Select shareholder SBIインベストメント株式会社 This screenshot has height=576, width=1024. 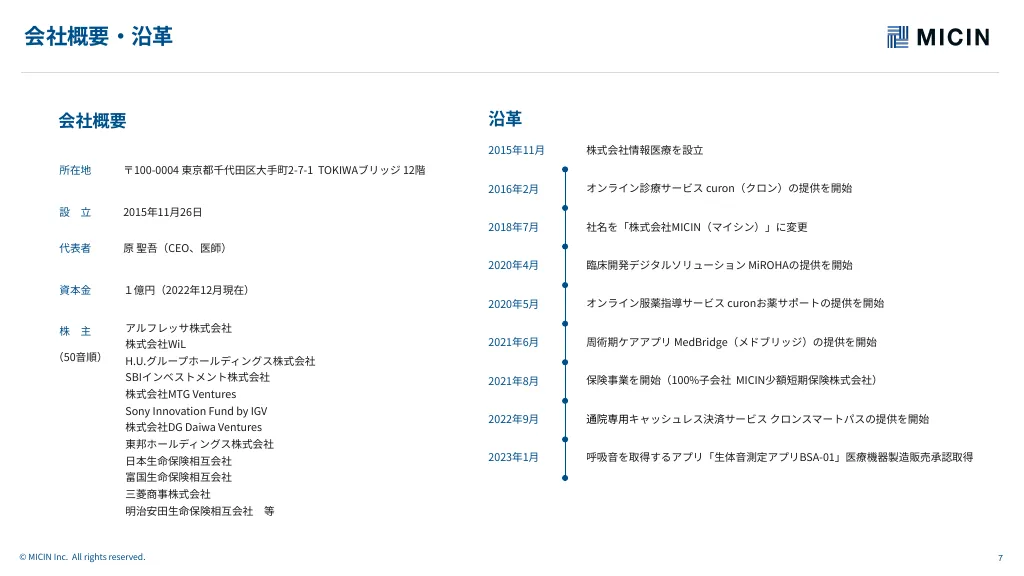tap(197, 377)
